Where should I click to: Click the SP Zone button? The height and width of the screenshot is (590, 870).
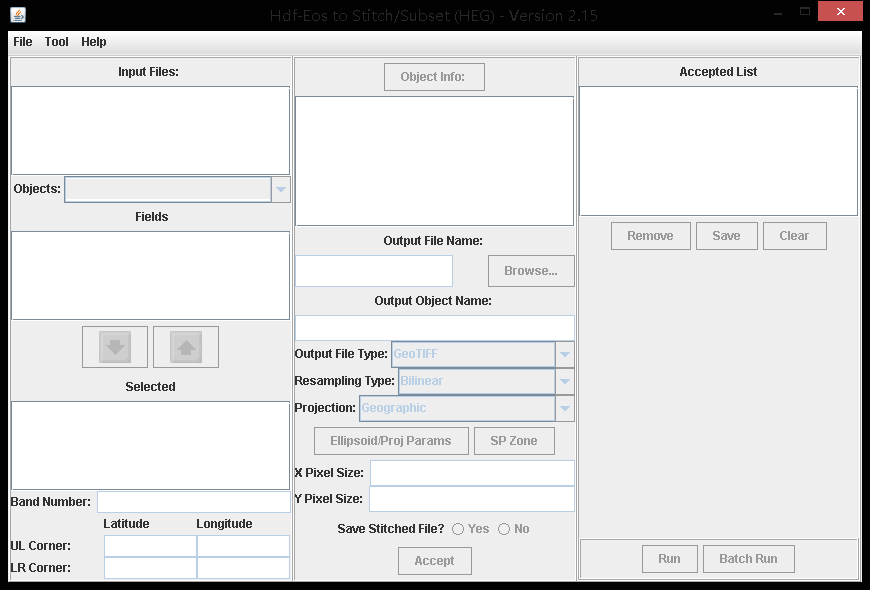pos(514,441)
